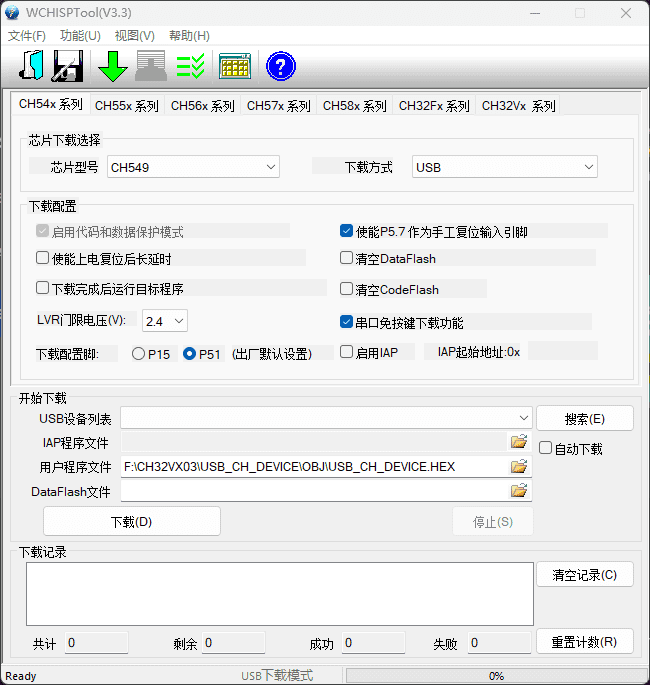
Task: Switch to the CH58x 系列 tab
Action: [355, 106]
